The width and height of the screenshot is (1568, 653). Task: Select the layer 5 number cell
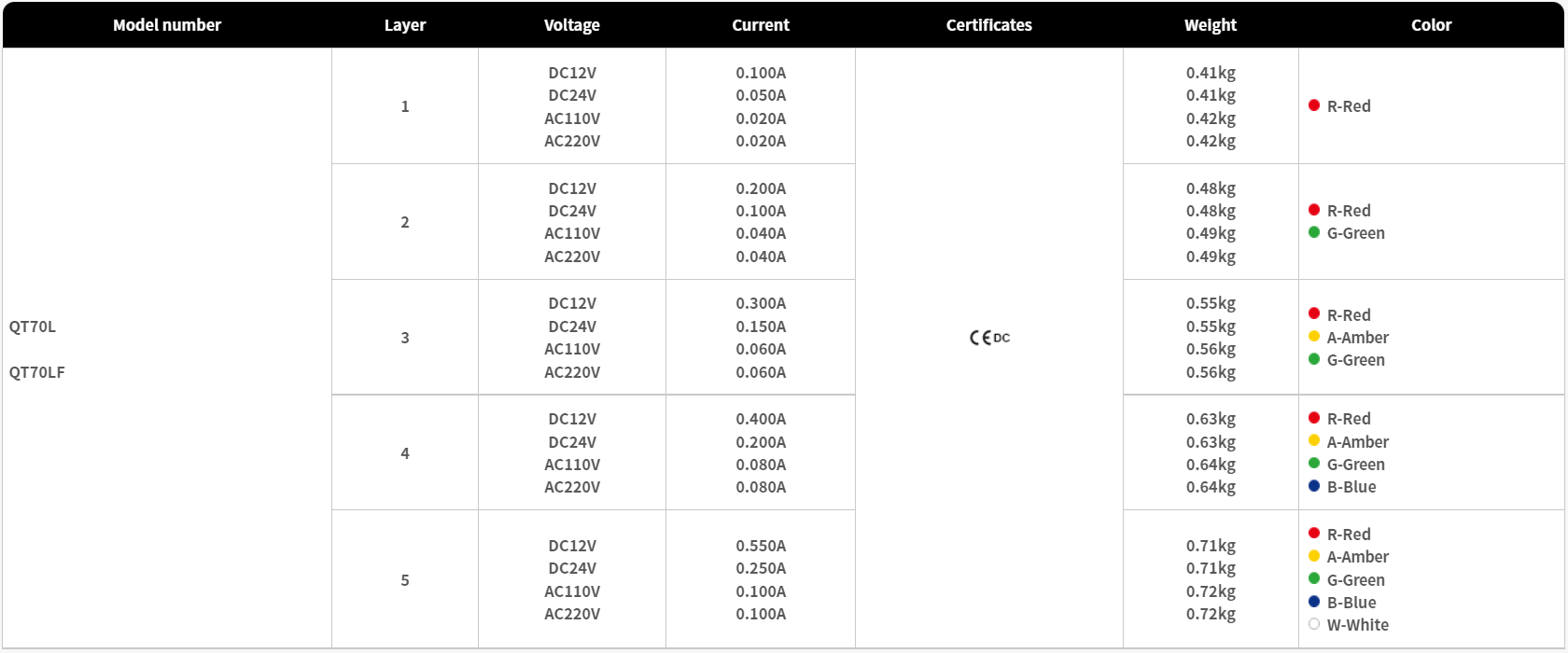pos(405,580)
